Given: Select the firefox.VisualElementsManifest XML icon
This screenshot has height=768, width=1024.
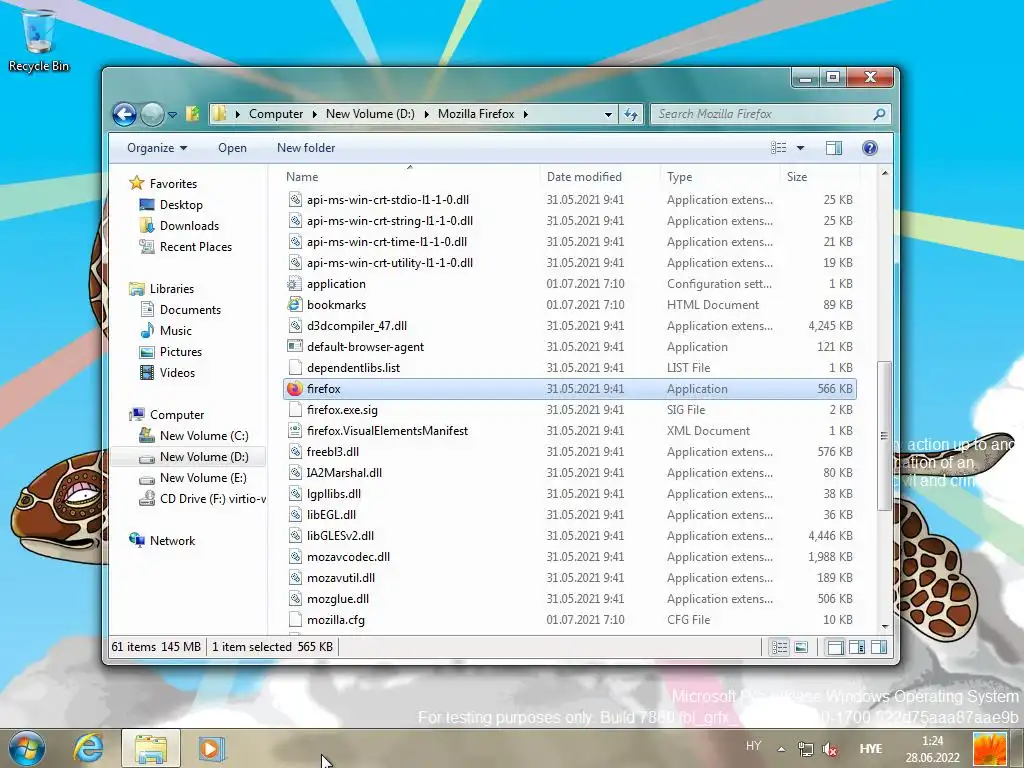Looking at the screenshot, I should [x=295, y=431].
